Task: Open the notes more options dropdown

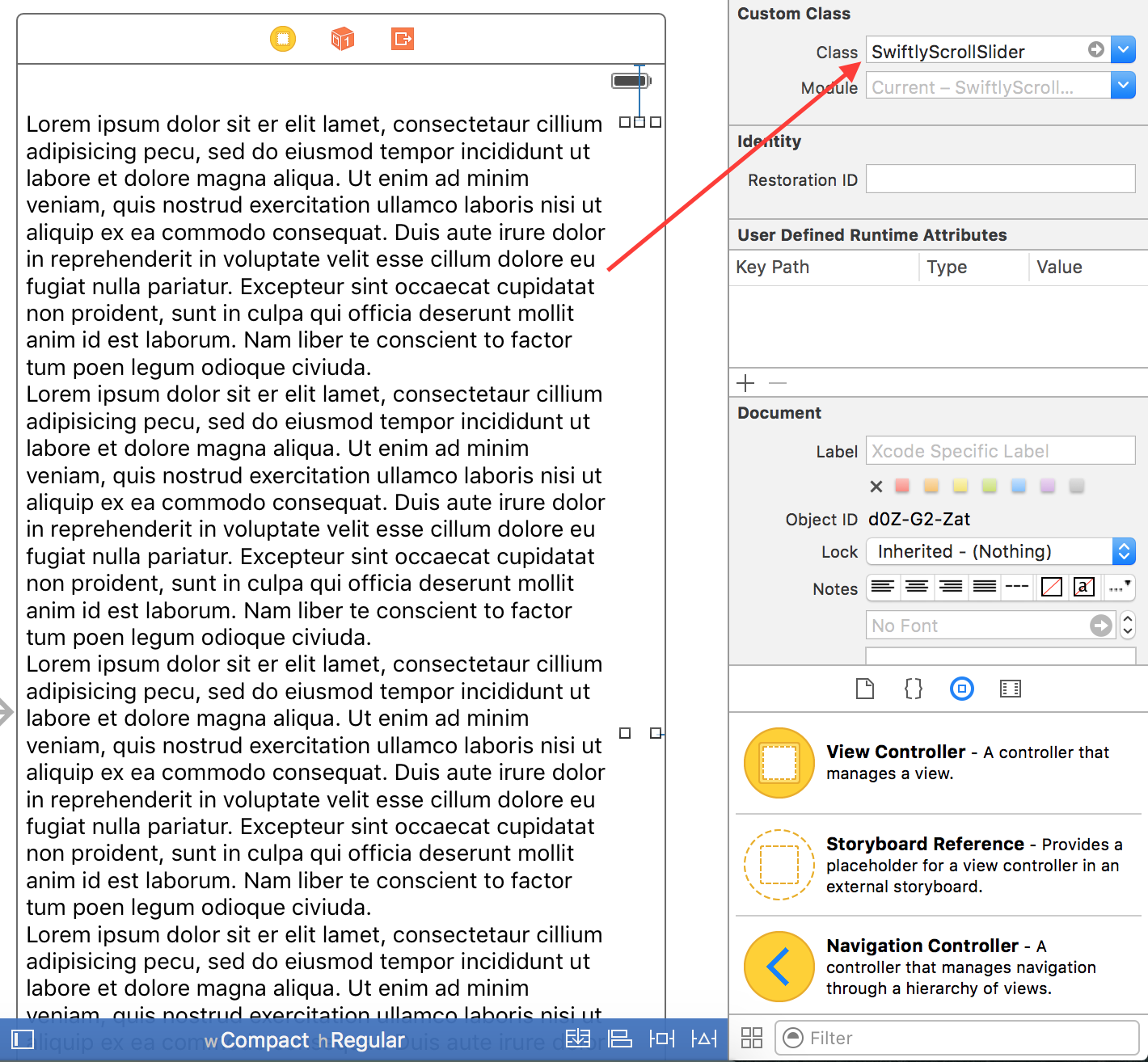Action: click(x=1121, y=587)
